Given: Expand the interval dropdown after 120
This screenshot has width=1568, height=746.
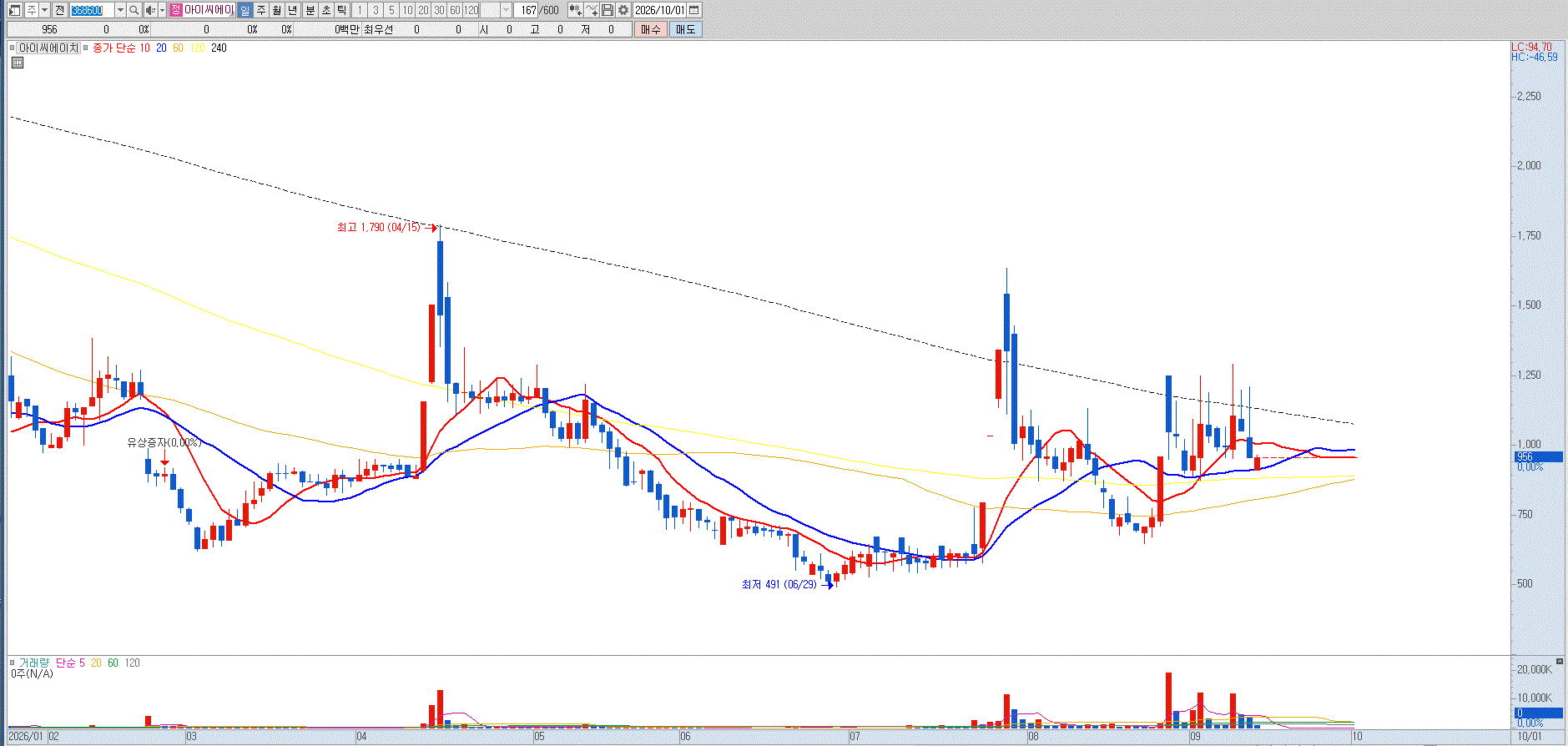Looking at the screenshot, I should coord(506,10).
